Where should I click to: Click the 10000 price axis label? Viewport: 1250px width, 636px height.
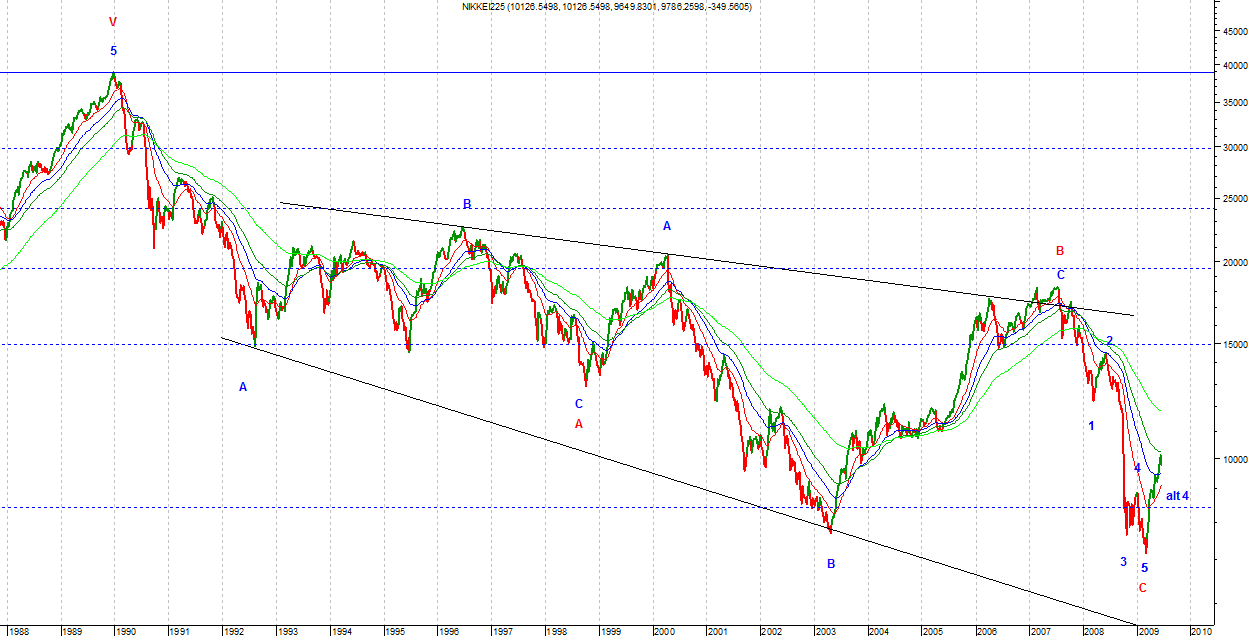pyautogui.click(x=1228, y=459)
